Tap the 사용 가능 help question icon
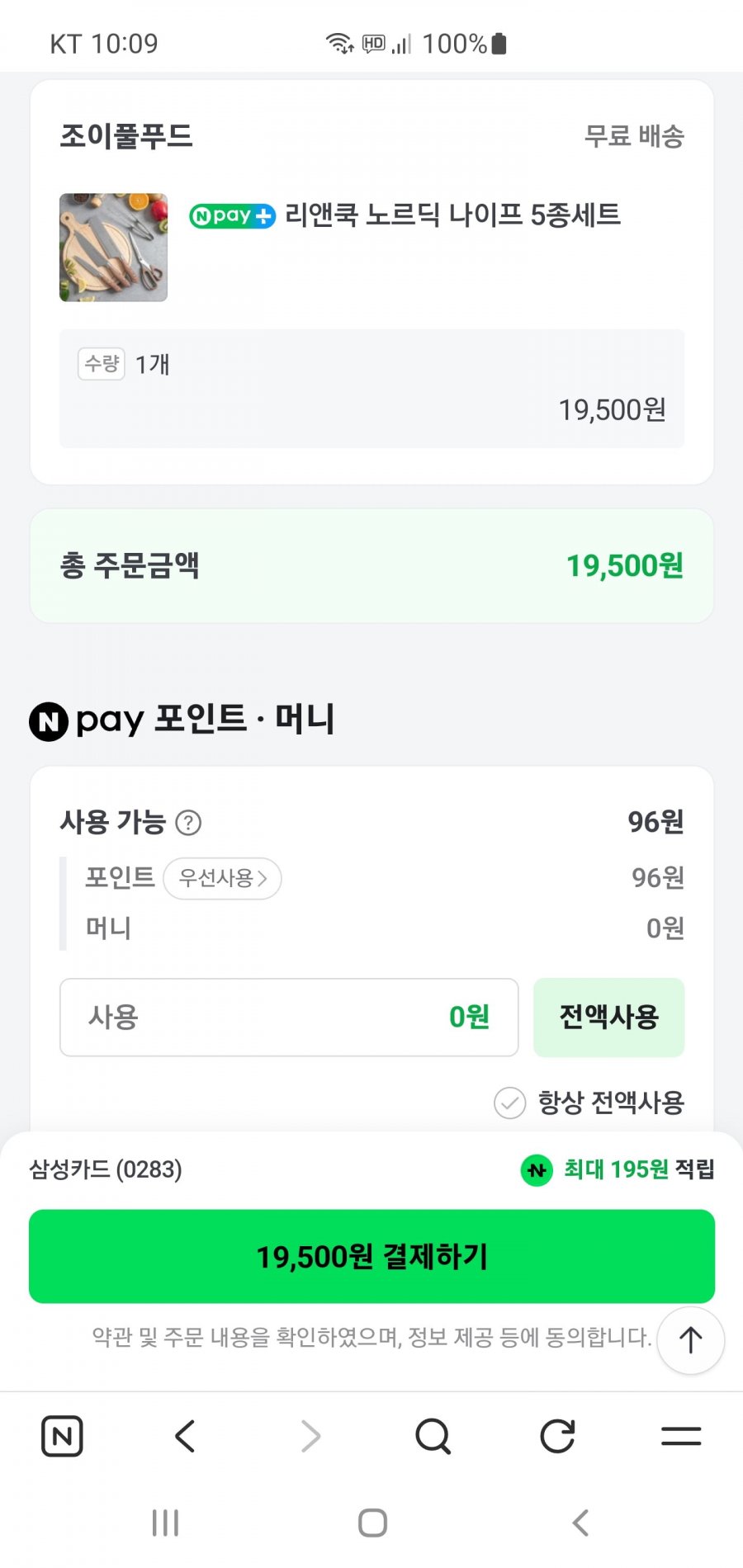 click(x=188, y=823)
